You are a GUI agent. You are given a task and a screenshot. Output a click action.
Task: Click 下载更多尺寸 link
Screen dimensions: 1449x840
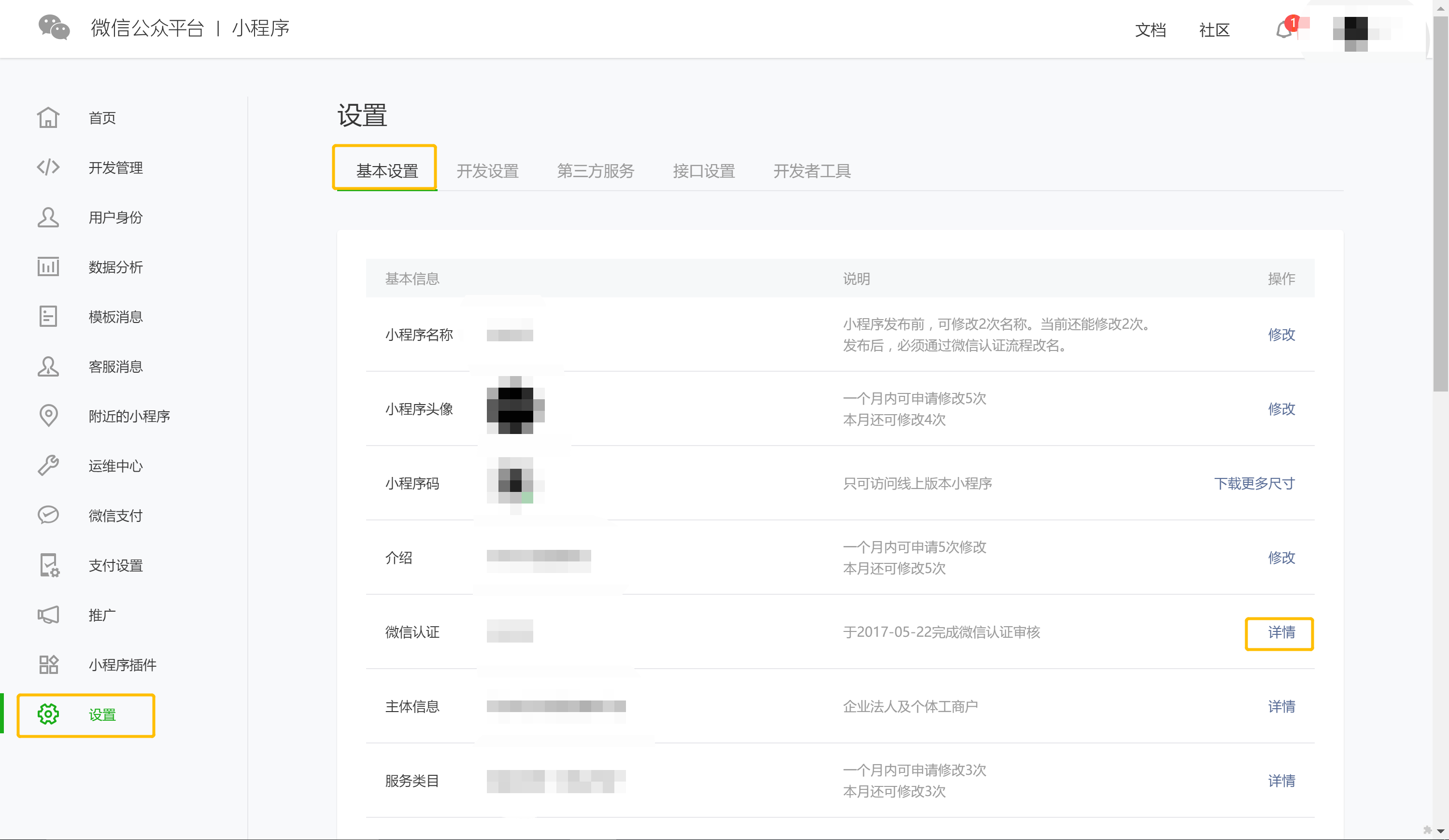(1254, 483)
